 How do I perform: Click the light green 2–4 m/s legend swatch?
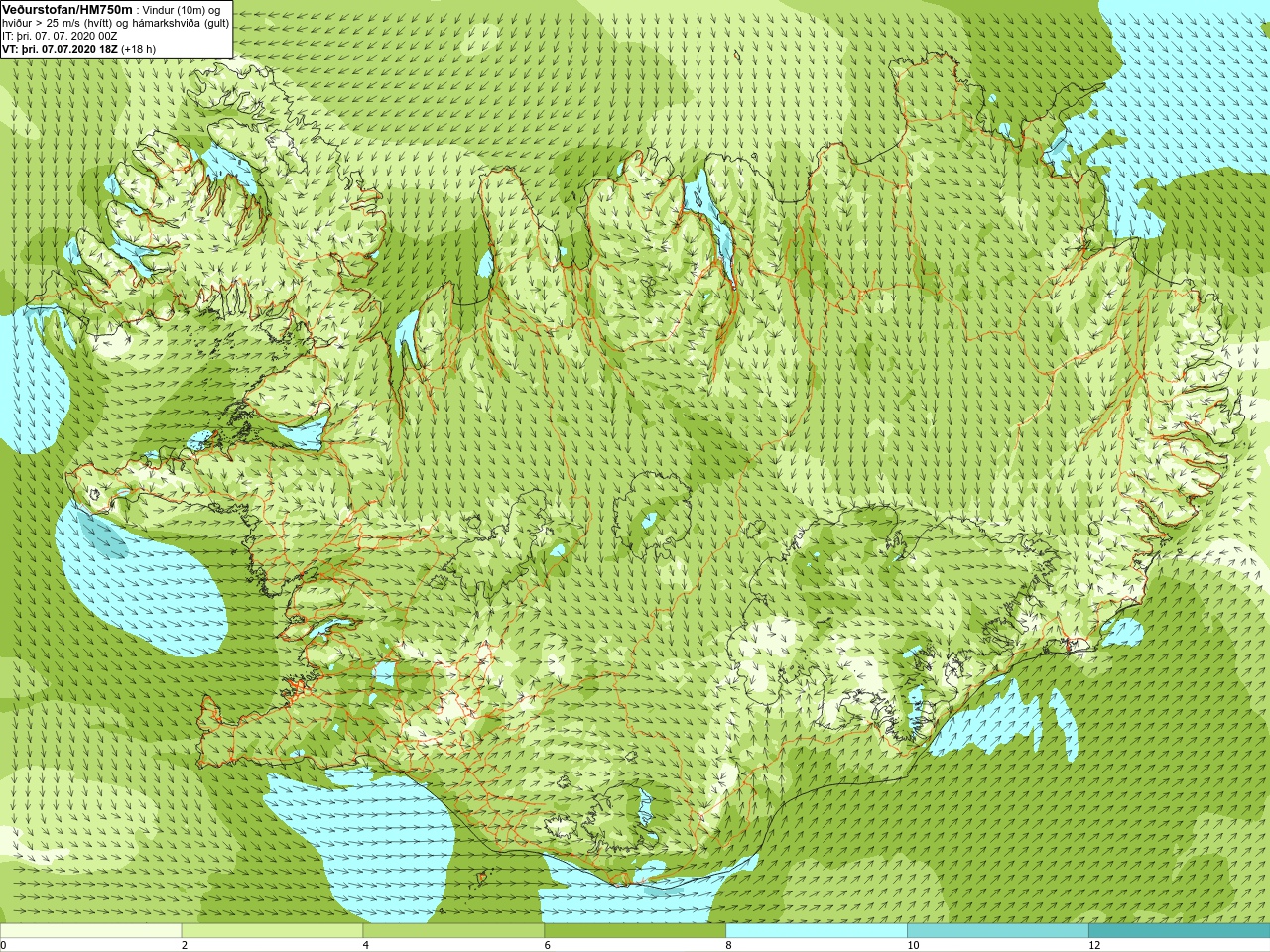(272, 931)
